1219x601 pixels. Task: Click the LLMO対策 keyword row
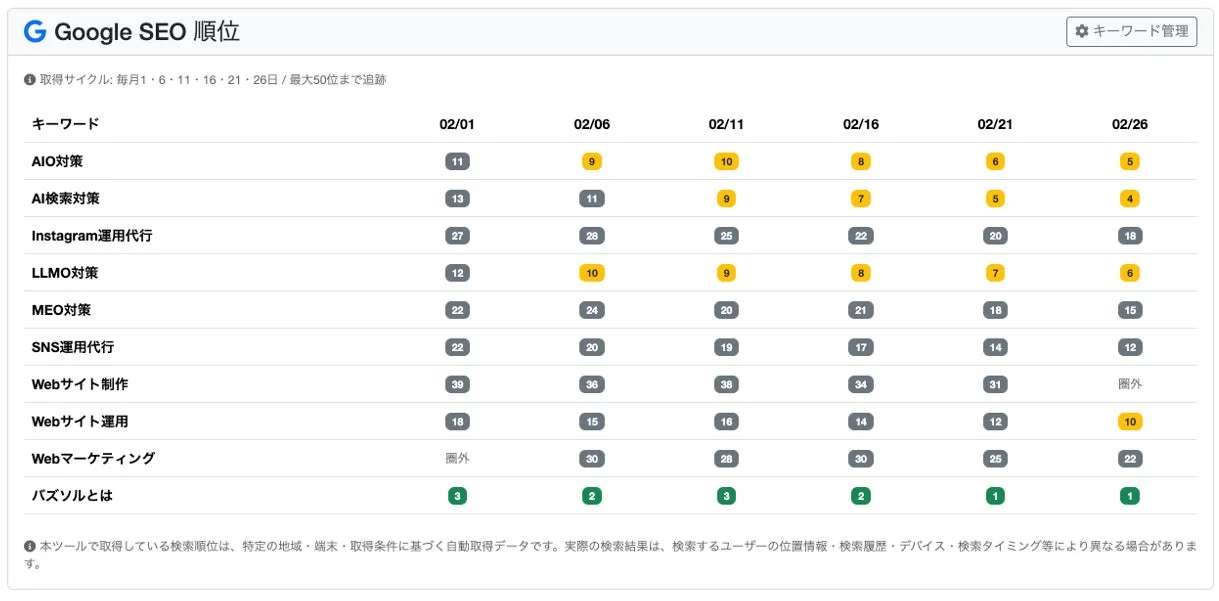tap(64, 272)
